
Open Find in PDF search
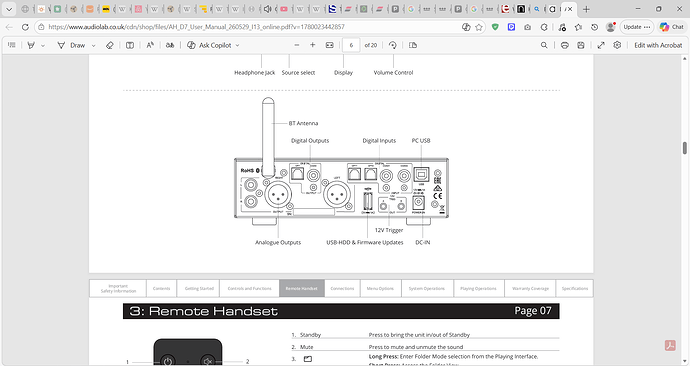(x=544, y=45)
